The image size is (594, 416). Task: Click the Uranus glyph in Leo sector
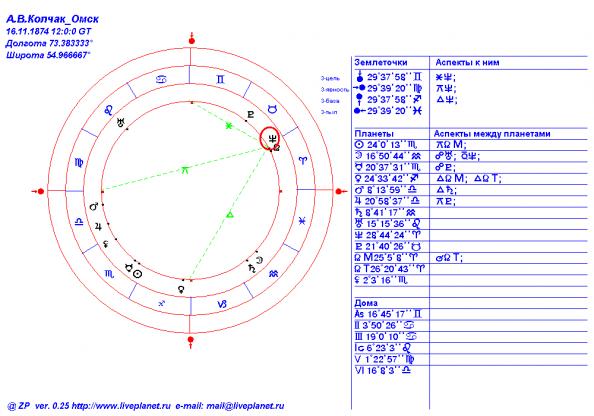click(x=121, y=122)
